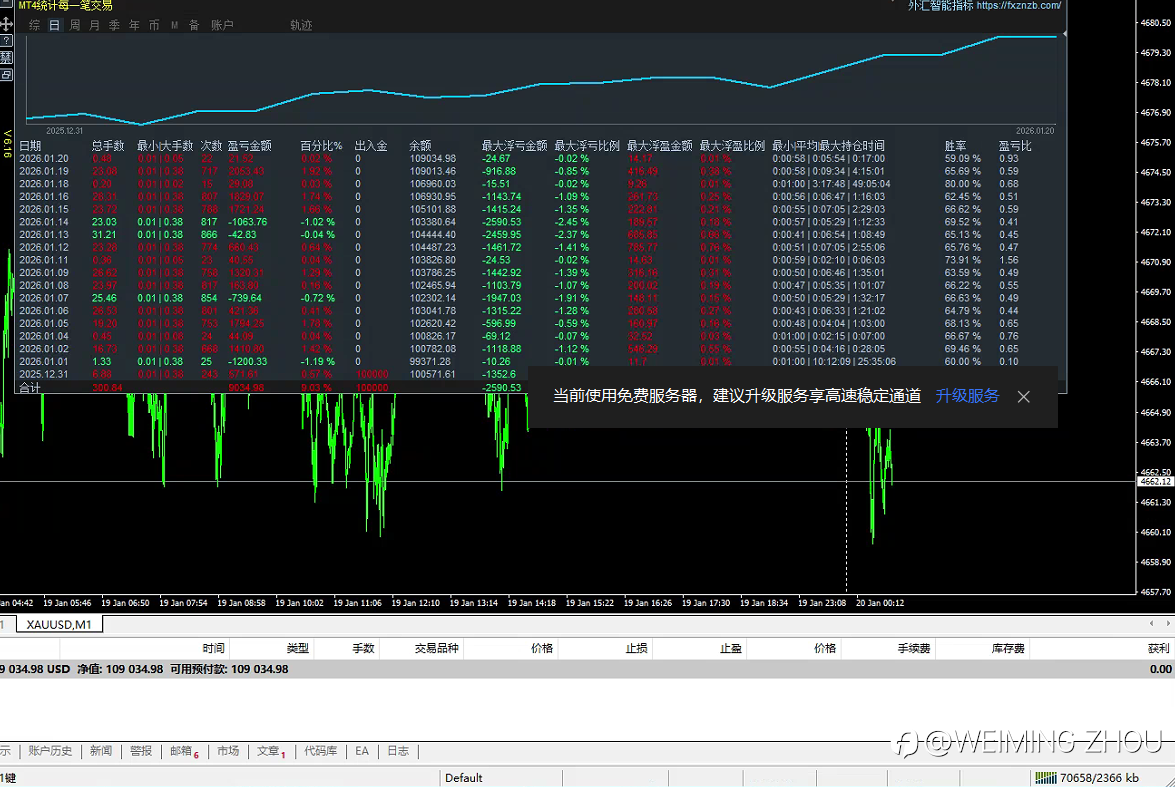The width and height of the screenshot is (1175, 787).
Task: Open the 日志 journal tab
Action: click(398, 751)
